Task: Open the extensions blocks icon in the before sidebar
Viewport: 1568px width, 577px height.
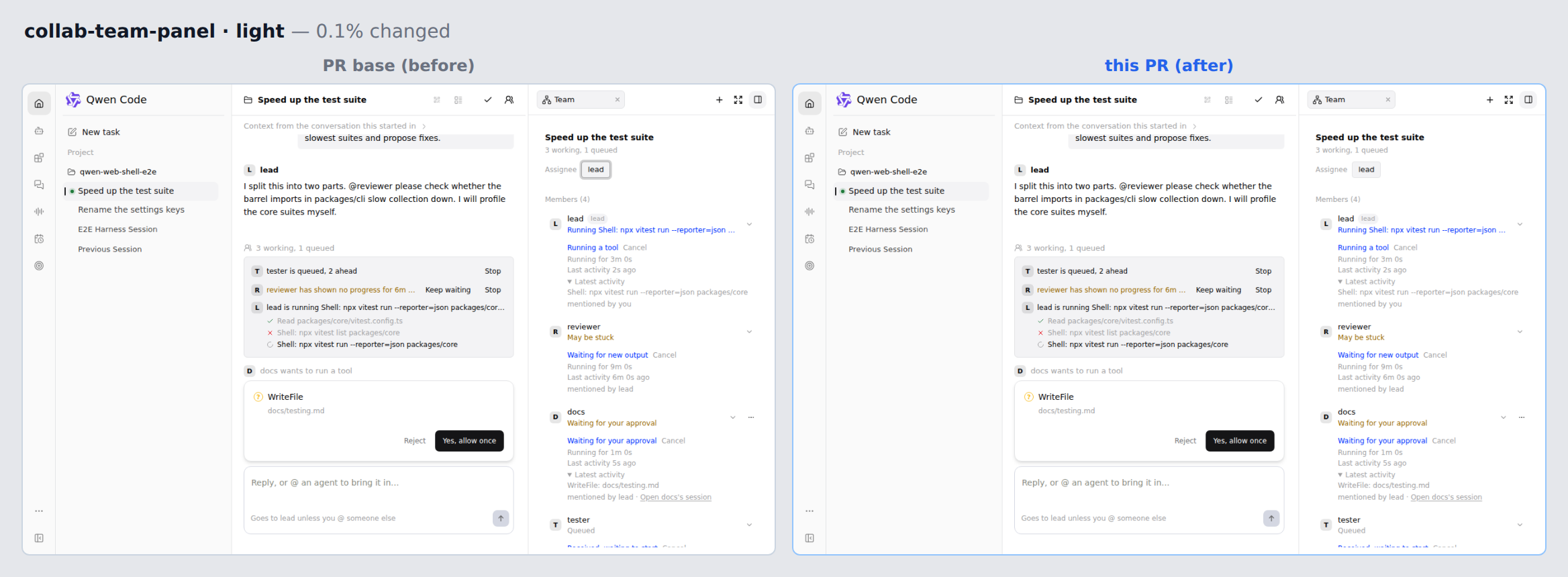Action: [39, 158]
